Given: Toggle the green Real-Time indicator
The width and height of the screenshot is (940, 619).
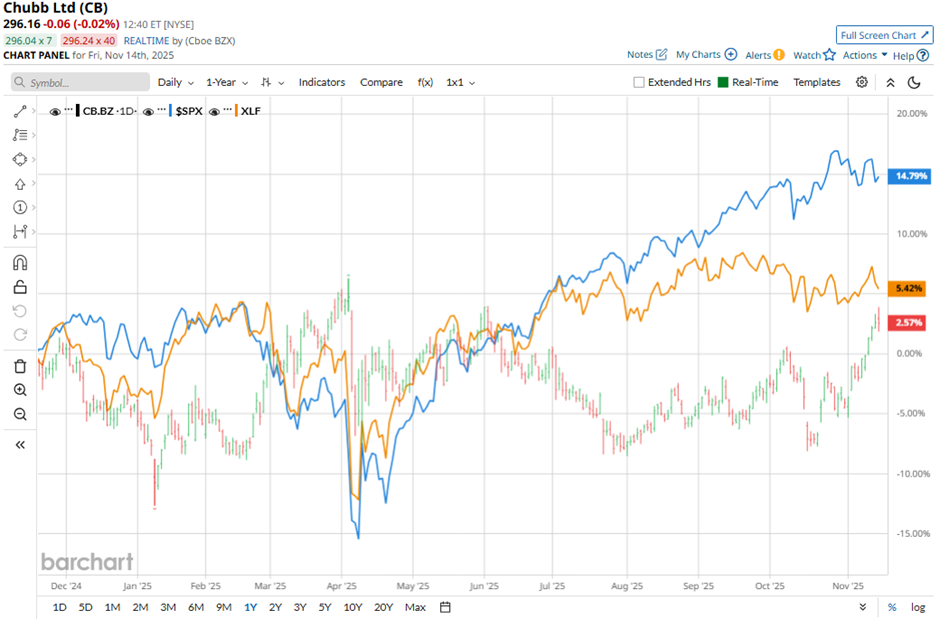Looking at the screenshot, I should click(x=723, y=82).
